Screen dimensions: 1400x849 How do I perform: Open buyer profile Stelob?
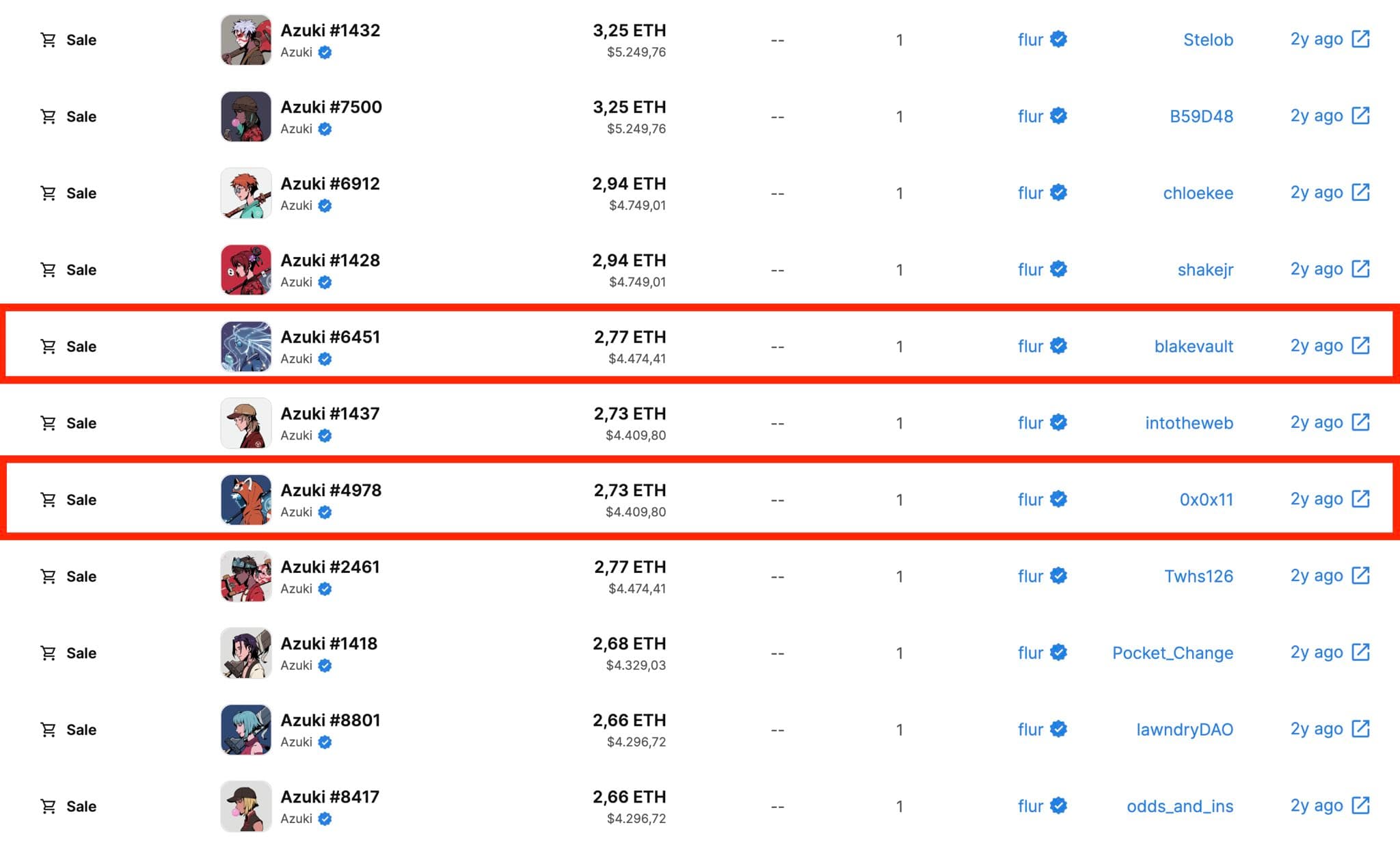click(x=1208, y=40)
